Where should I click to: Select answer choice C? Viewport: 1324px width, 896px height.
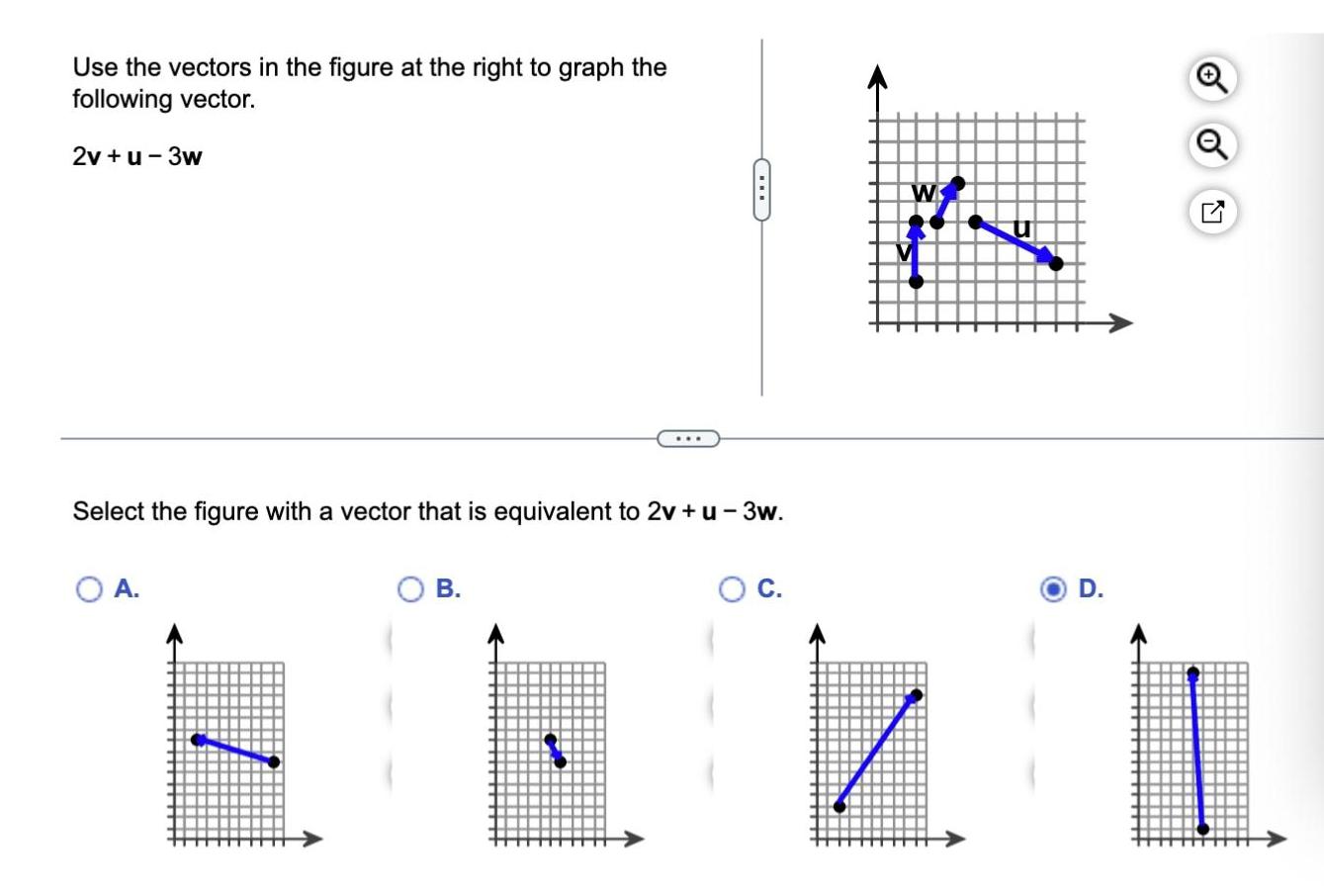pos(733,590)
